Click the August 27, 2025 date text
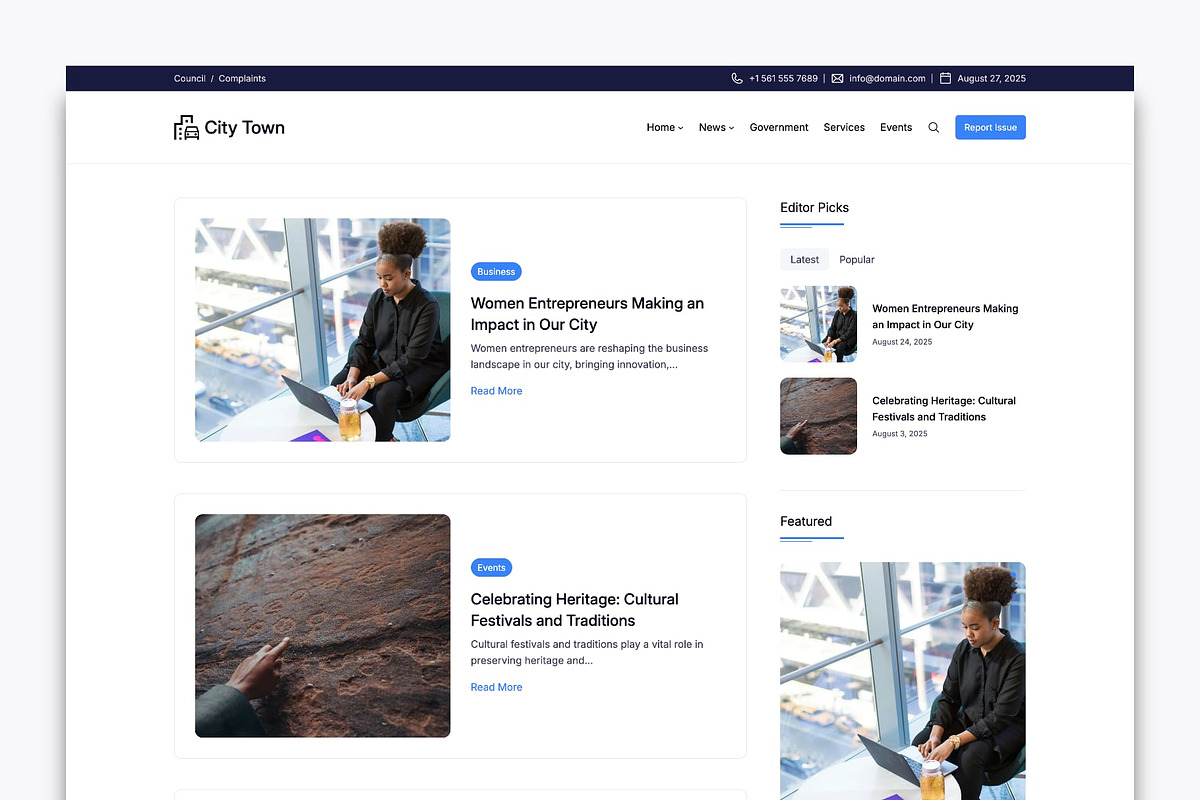 tap(991, 78)
